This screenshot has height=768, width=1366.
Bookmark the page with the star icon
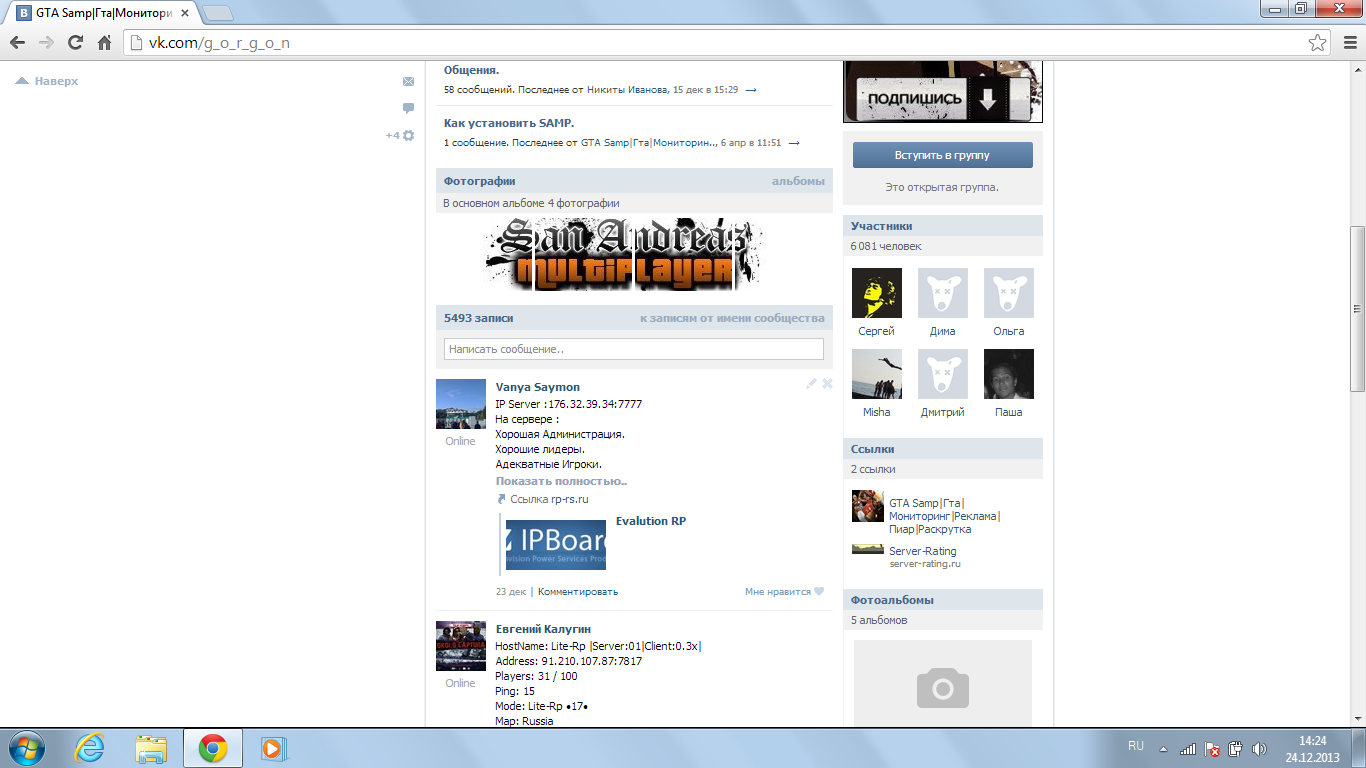[1318, 43]
